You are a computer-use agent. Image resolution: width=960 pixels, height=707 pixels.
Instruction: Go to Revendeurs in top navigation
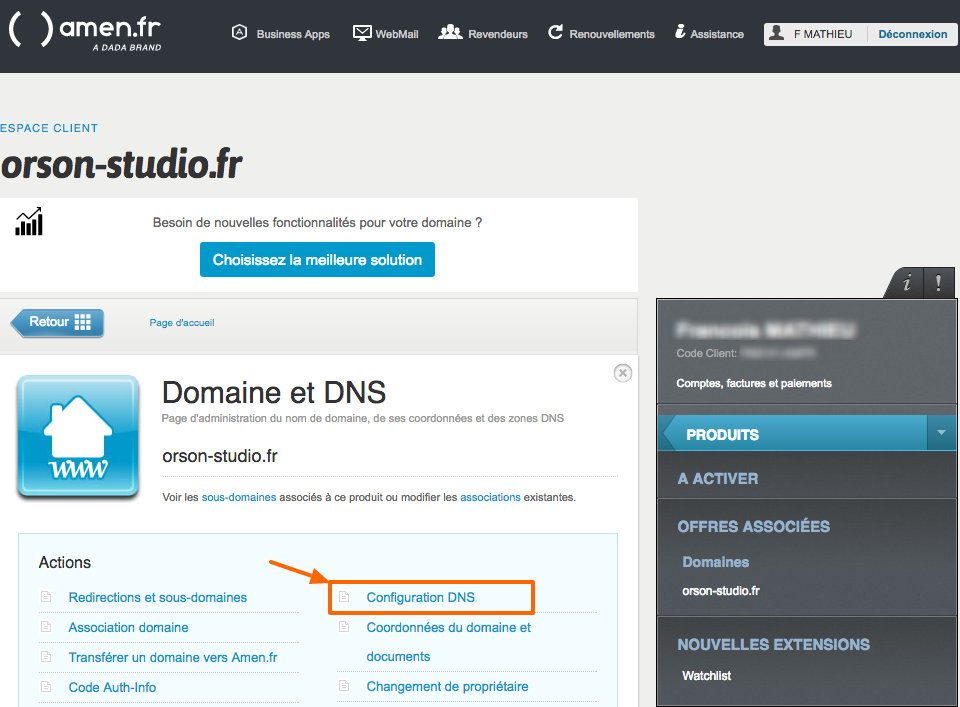pyautogui.click(x=498, y=34)
